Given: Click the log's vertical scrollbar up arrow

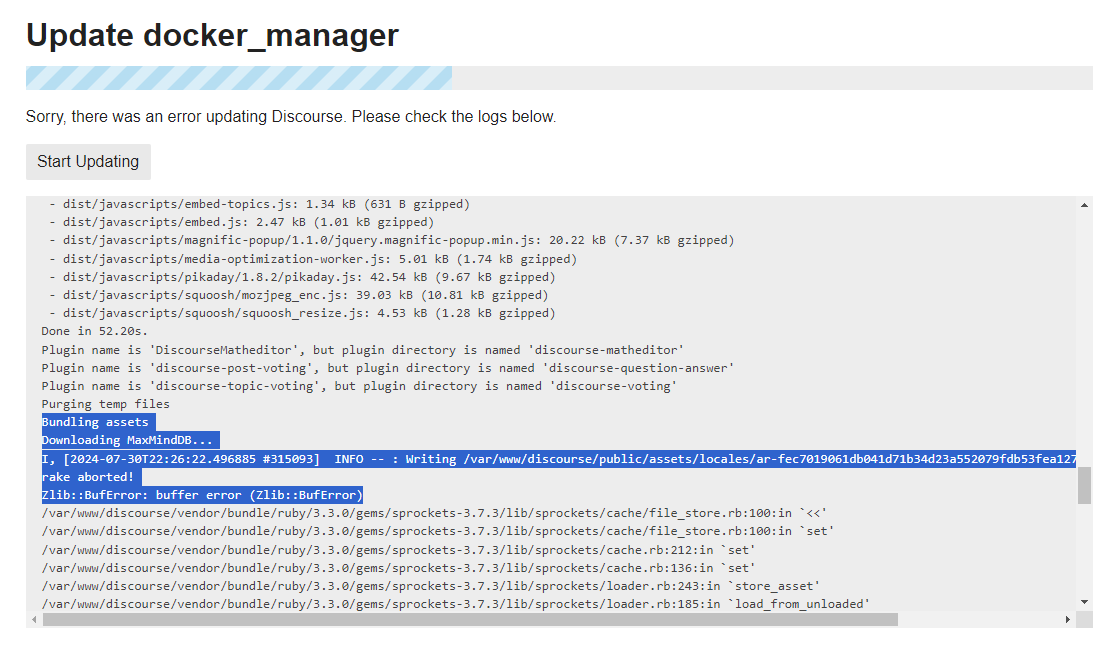Looking at the screenshot, I should coord(1085,206).
